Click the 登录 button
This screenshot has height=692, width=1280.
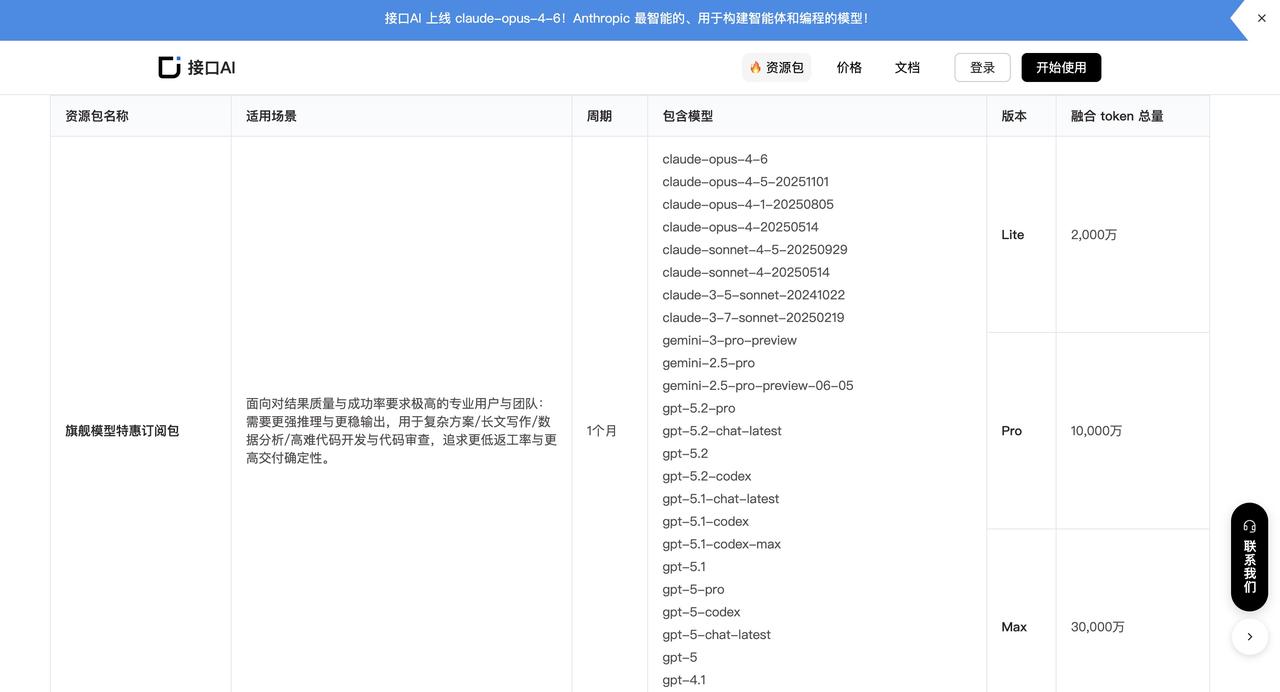982,67
